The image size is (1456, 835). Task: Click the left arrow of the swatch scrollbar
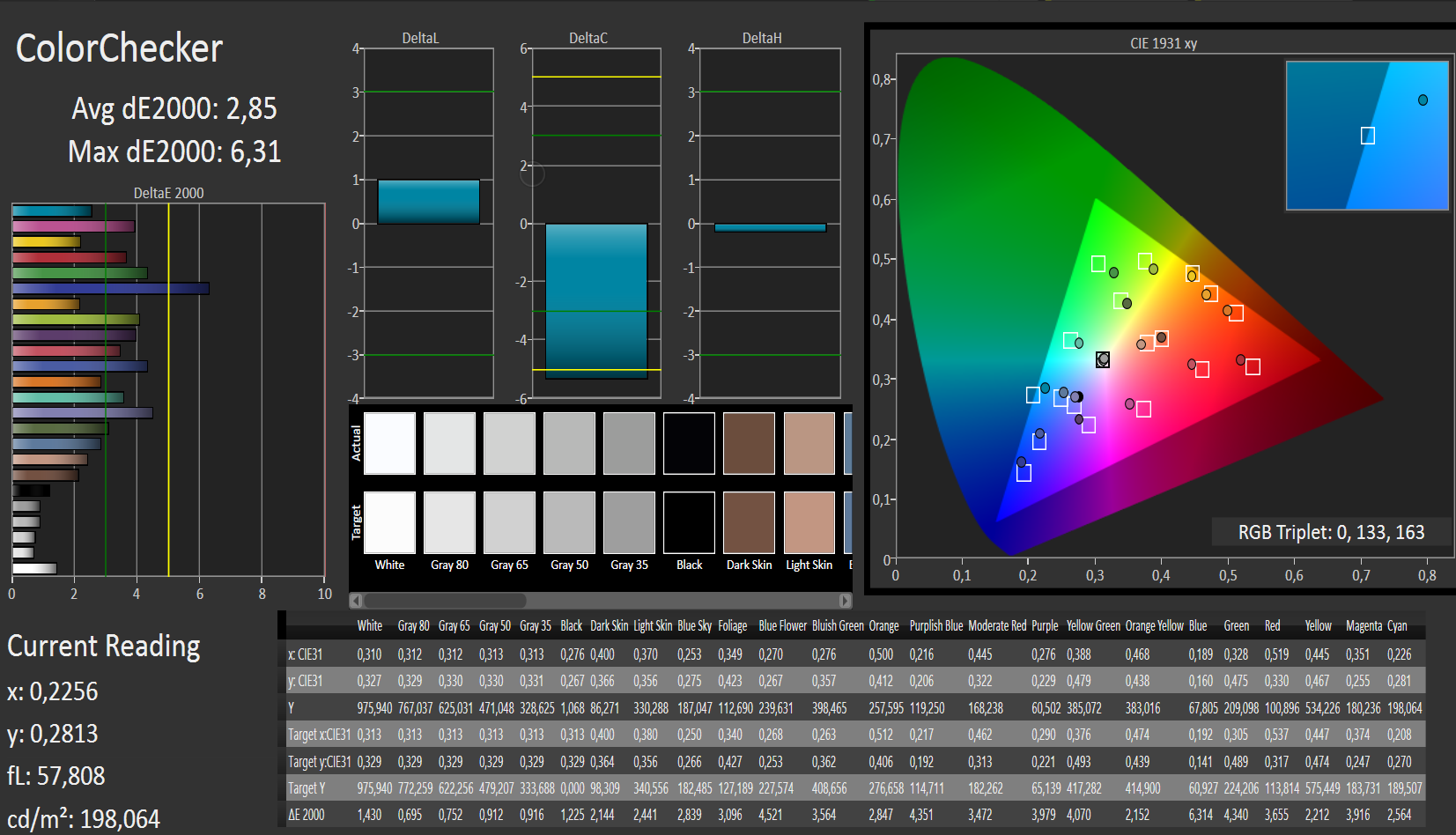coord(356,601)
